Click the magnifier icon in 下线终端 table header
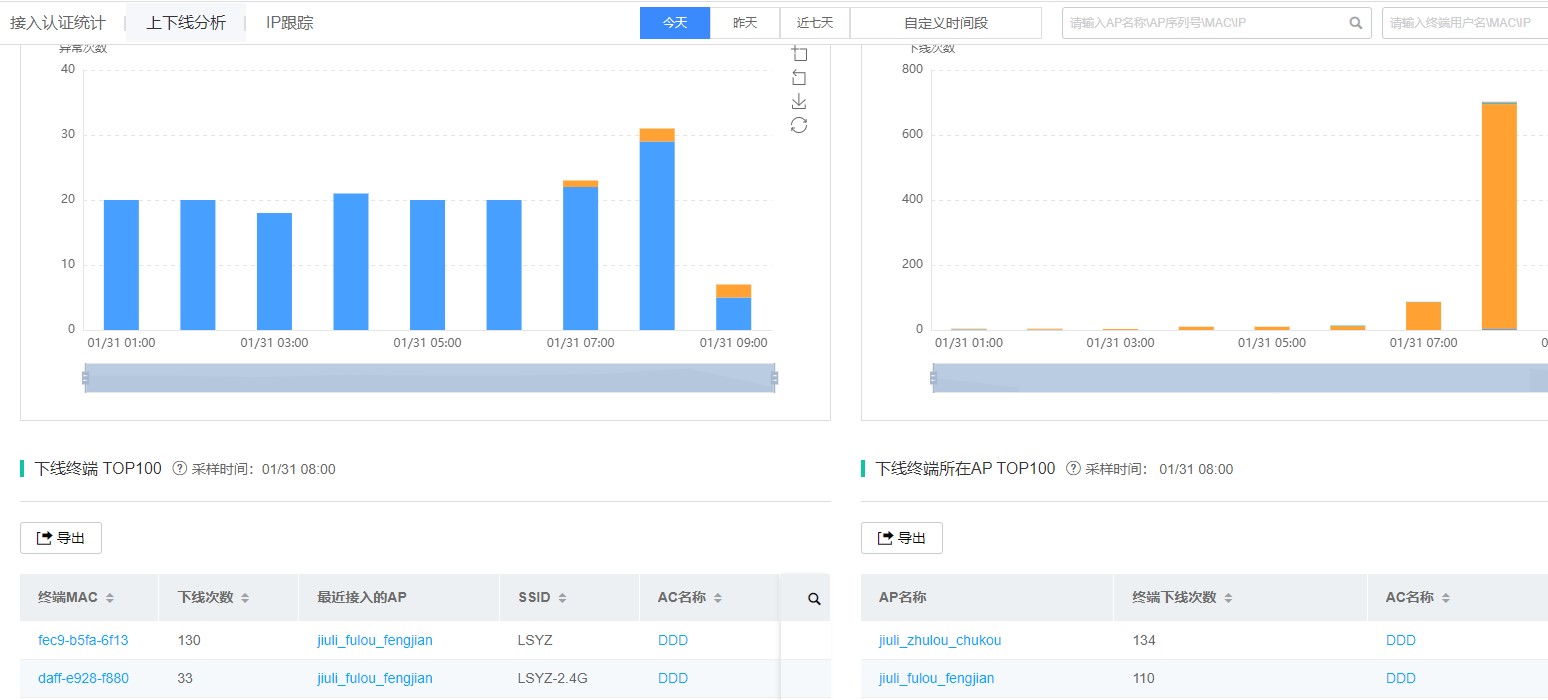This screenshot has height=700, width=1548. click(814, 598)
